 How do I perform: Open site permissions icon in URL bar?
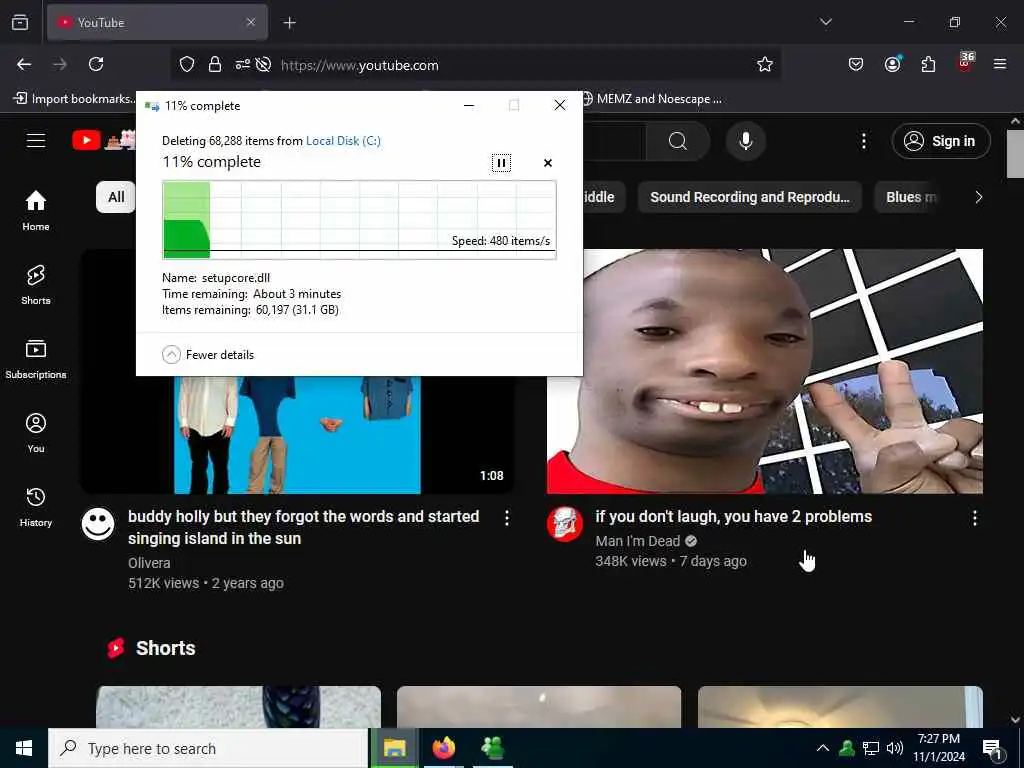pos(242,65)
